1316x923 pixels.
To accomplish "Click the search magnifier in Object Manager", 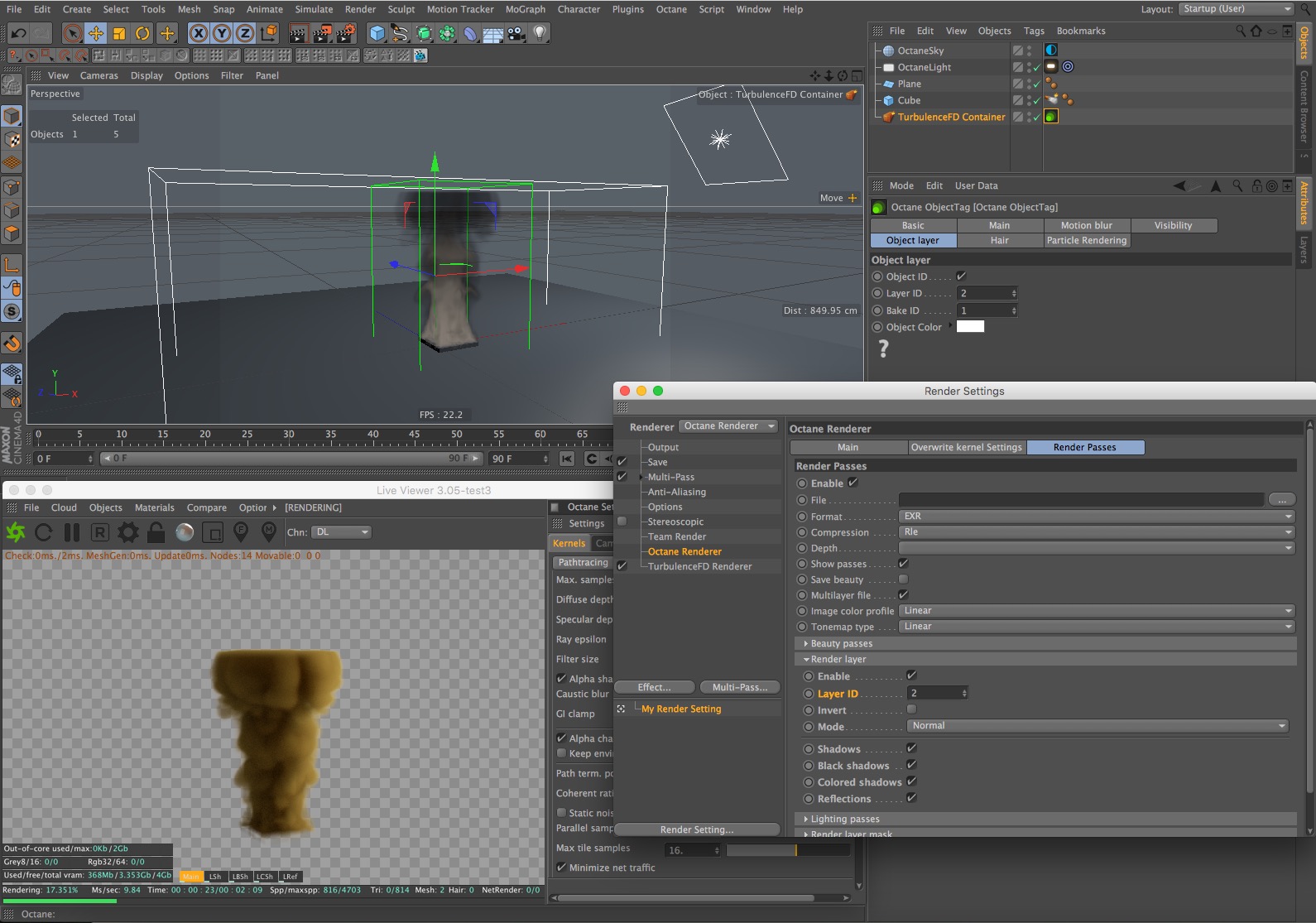I will click(x=1241, y=31).
